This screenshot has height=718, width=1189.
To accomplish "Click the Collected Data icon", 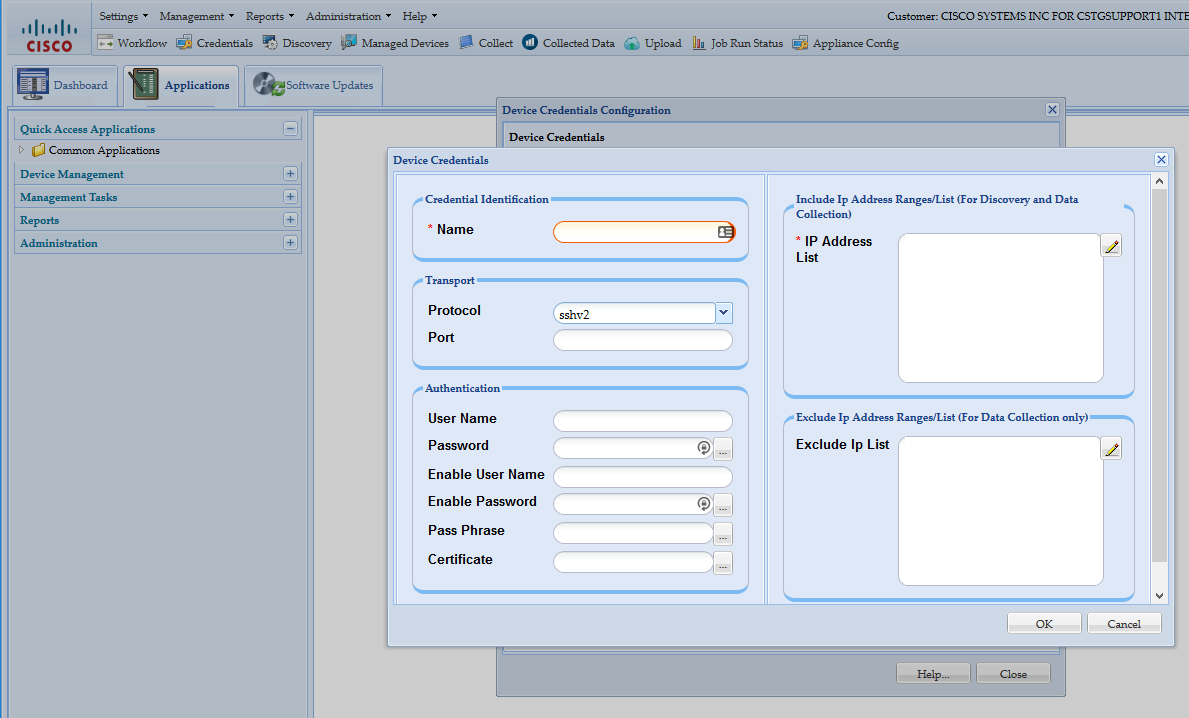I will click(x=530, y=43).
